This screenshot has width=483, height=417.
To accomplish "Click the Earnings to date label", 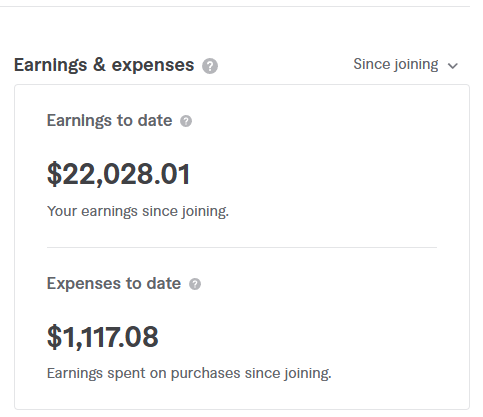I will [109, 121].
